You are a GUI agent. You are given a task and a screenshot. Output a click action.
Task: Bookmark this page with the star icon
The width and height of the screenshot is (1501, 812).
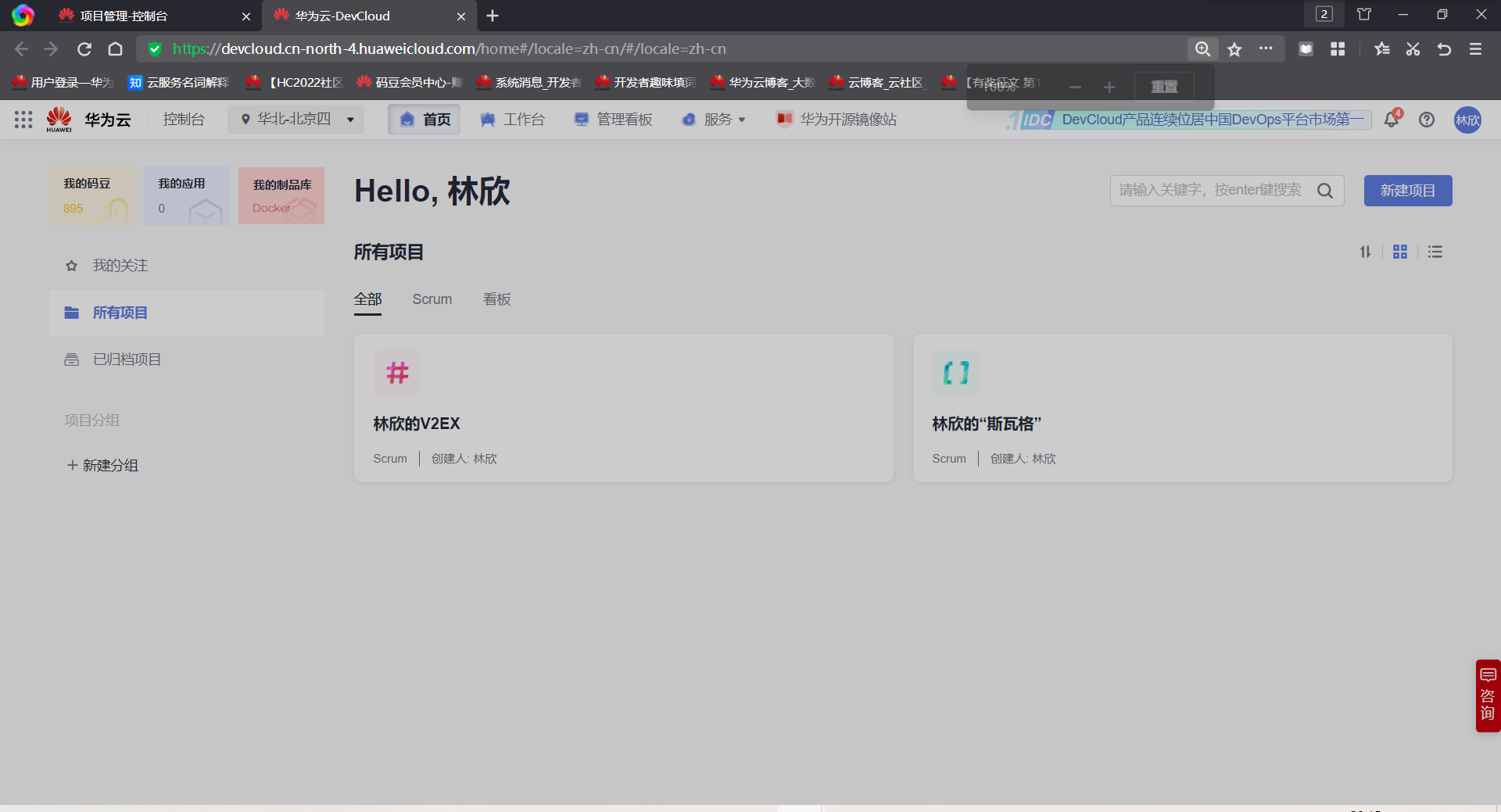pyautogui.click(x=1234, y=49)
